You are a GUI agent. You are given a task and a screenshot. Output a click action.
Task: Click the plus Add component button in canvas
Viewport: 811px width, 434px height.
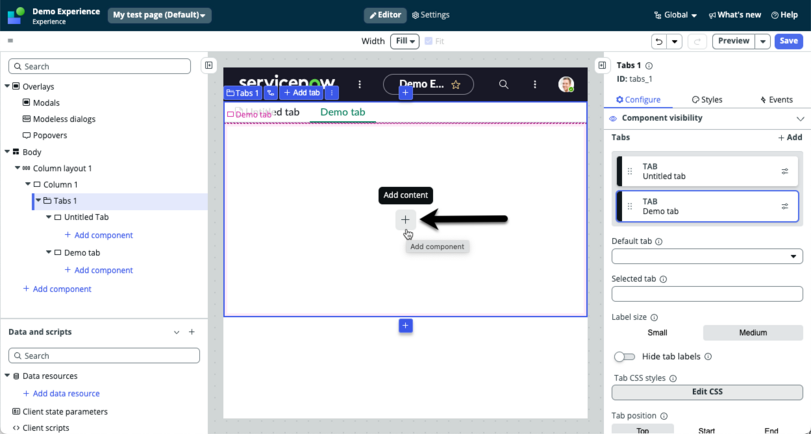click(x=405, y=220)
